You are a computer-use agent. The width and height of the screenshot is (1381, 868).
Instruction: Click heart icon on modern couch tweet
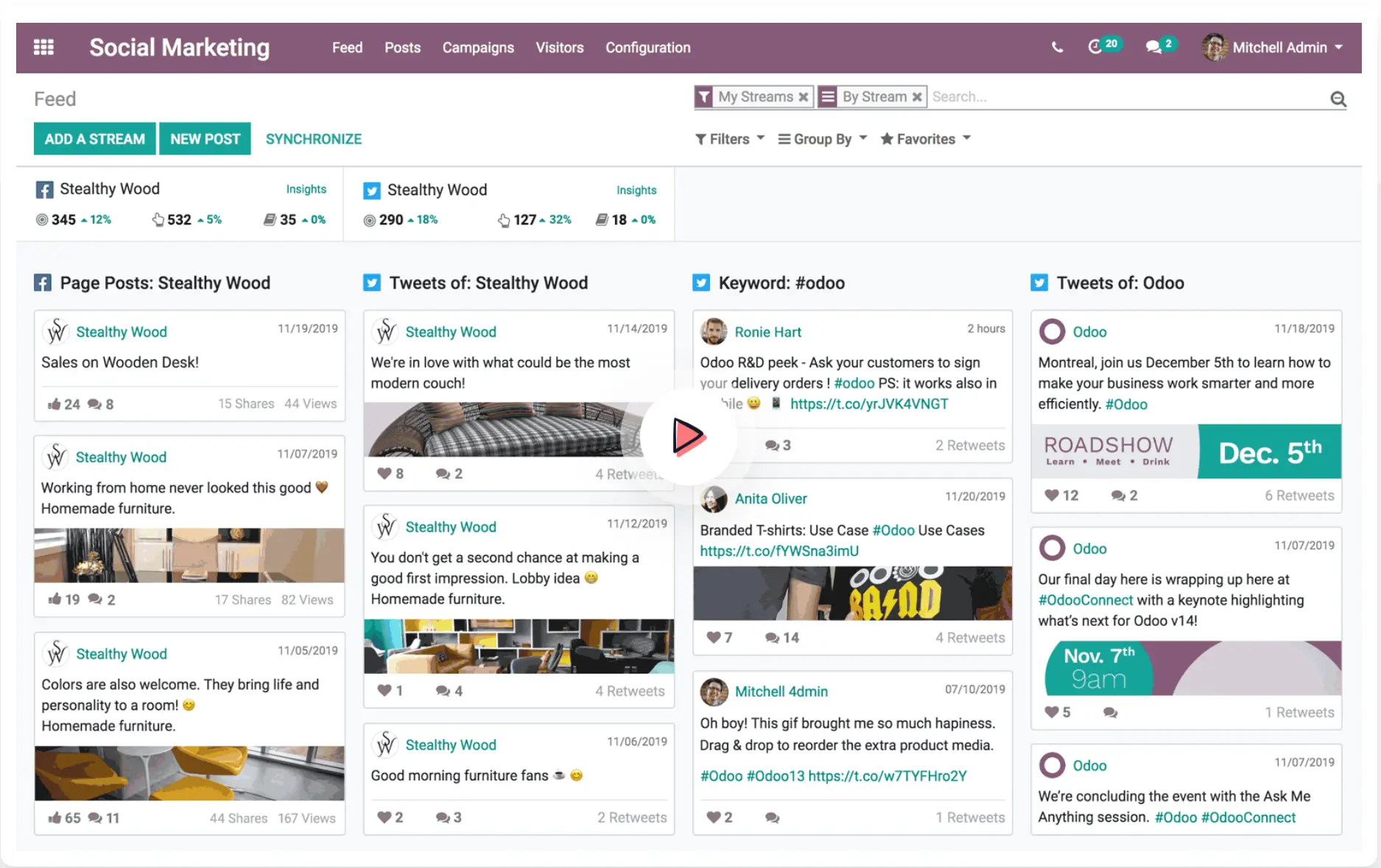pyautogui.click(x=384, y=473)
